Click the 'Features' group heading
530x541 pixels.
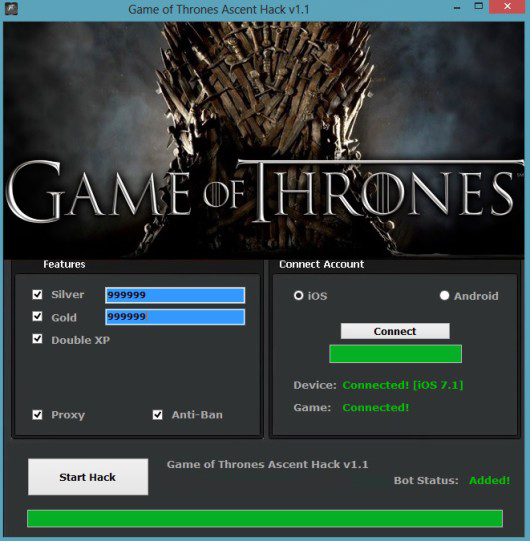coord(64,264)
